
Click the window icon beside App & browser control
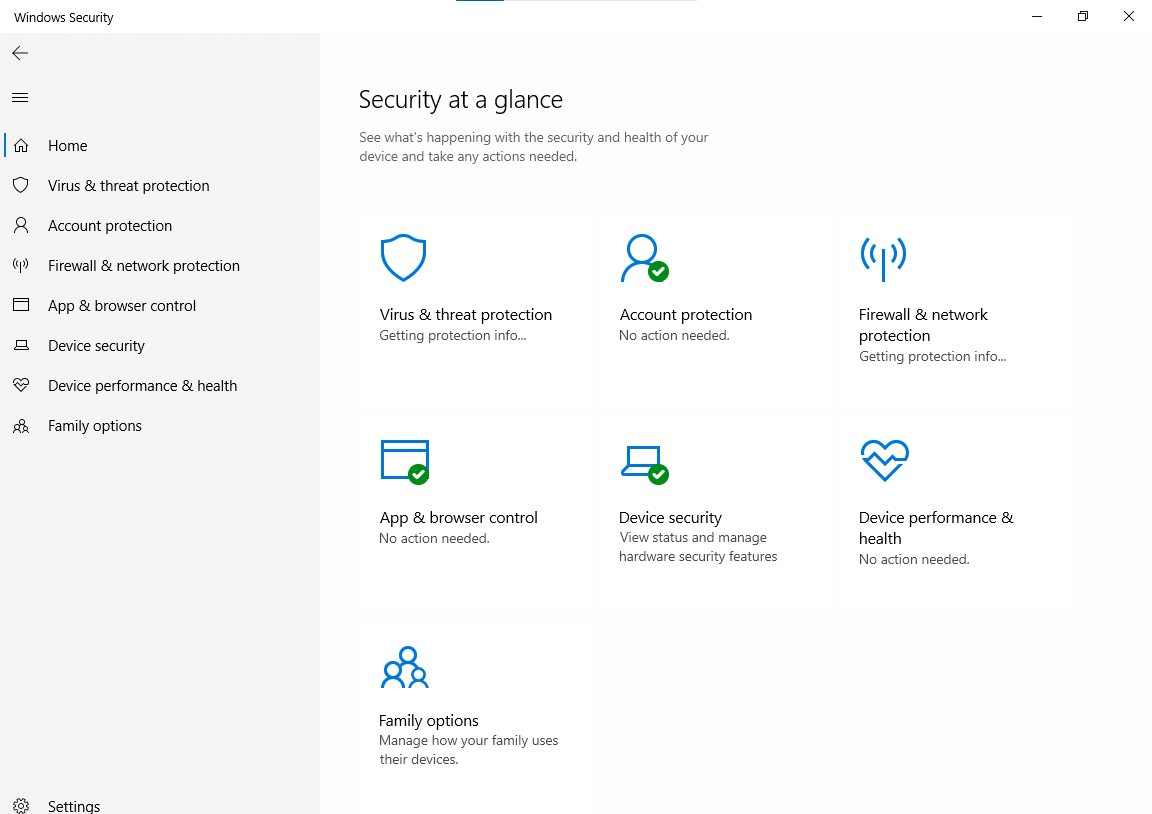(21, 305)
